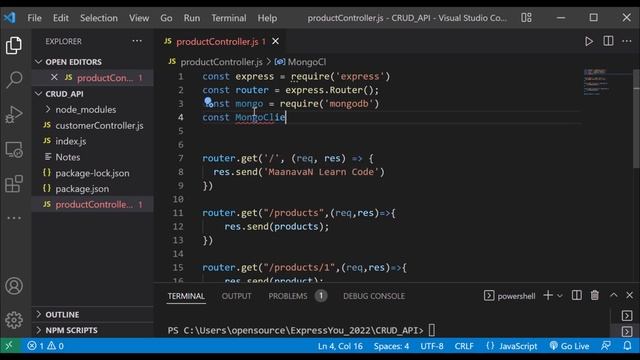The height and width of the screenshot is (360, 640).
Task: Open the launch profile dropdown next to plus
Action: 560,296
